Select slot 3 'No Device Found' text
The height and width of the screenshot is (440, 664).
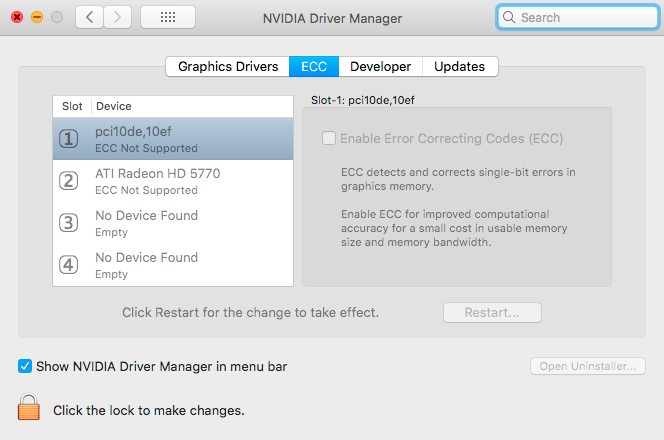pos(147,216)
